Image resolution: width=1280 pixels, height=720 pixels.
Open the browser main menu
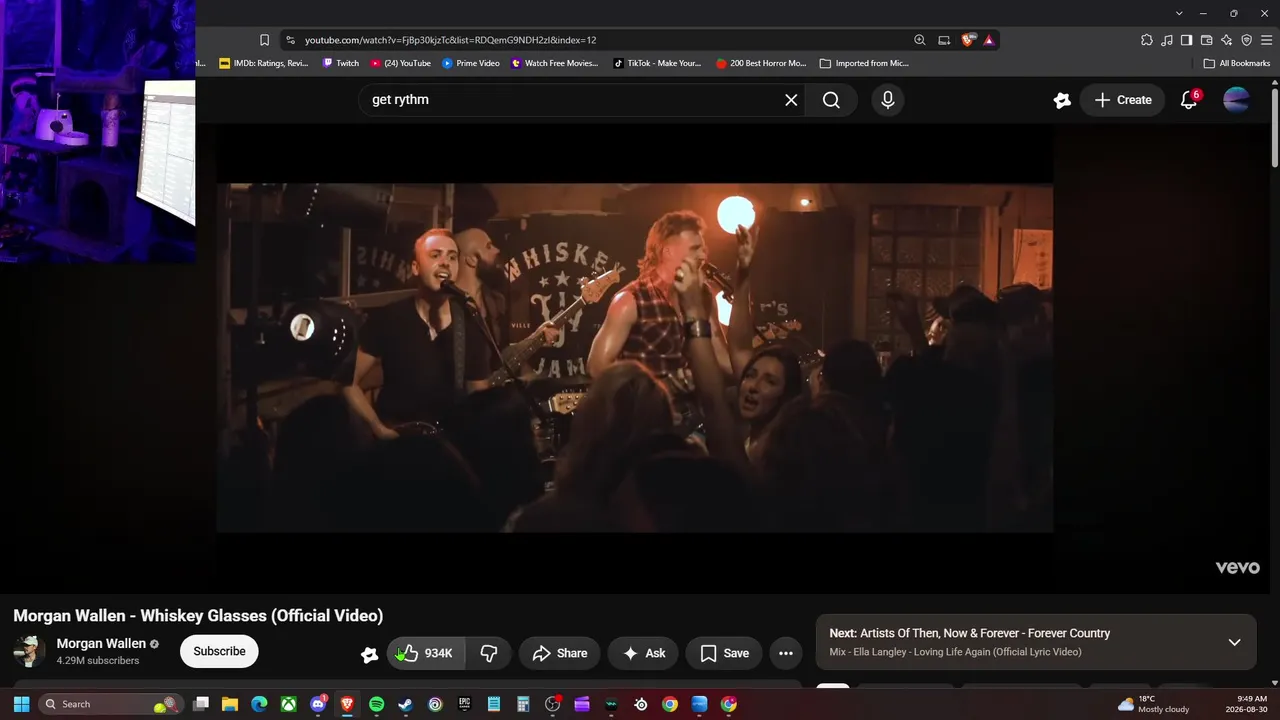[1267, 40]
